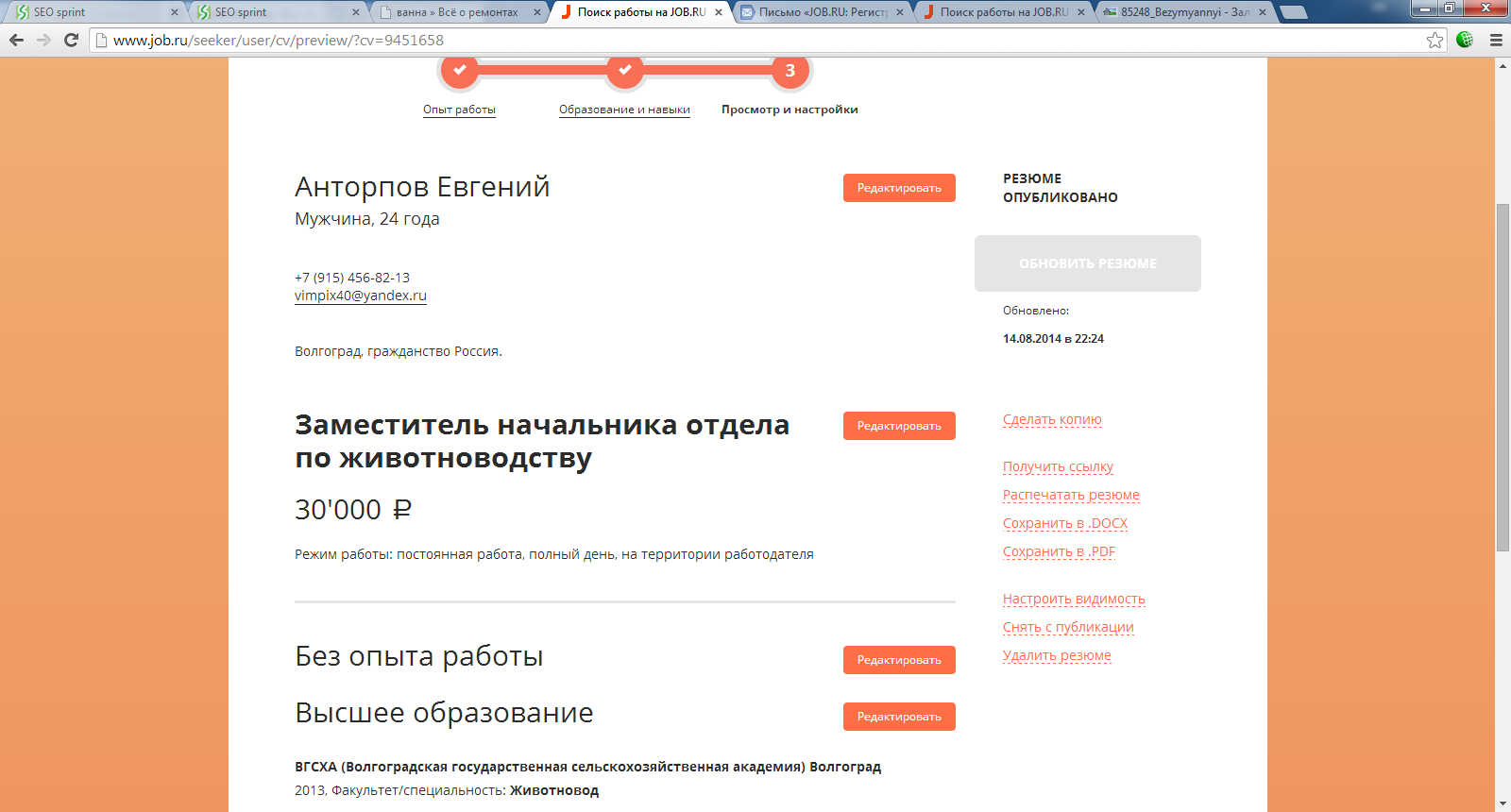Click the Высшее образование heading

(444, 713)
